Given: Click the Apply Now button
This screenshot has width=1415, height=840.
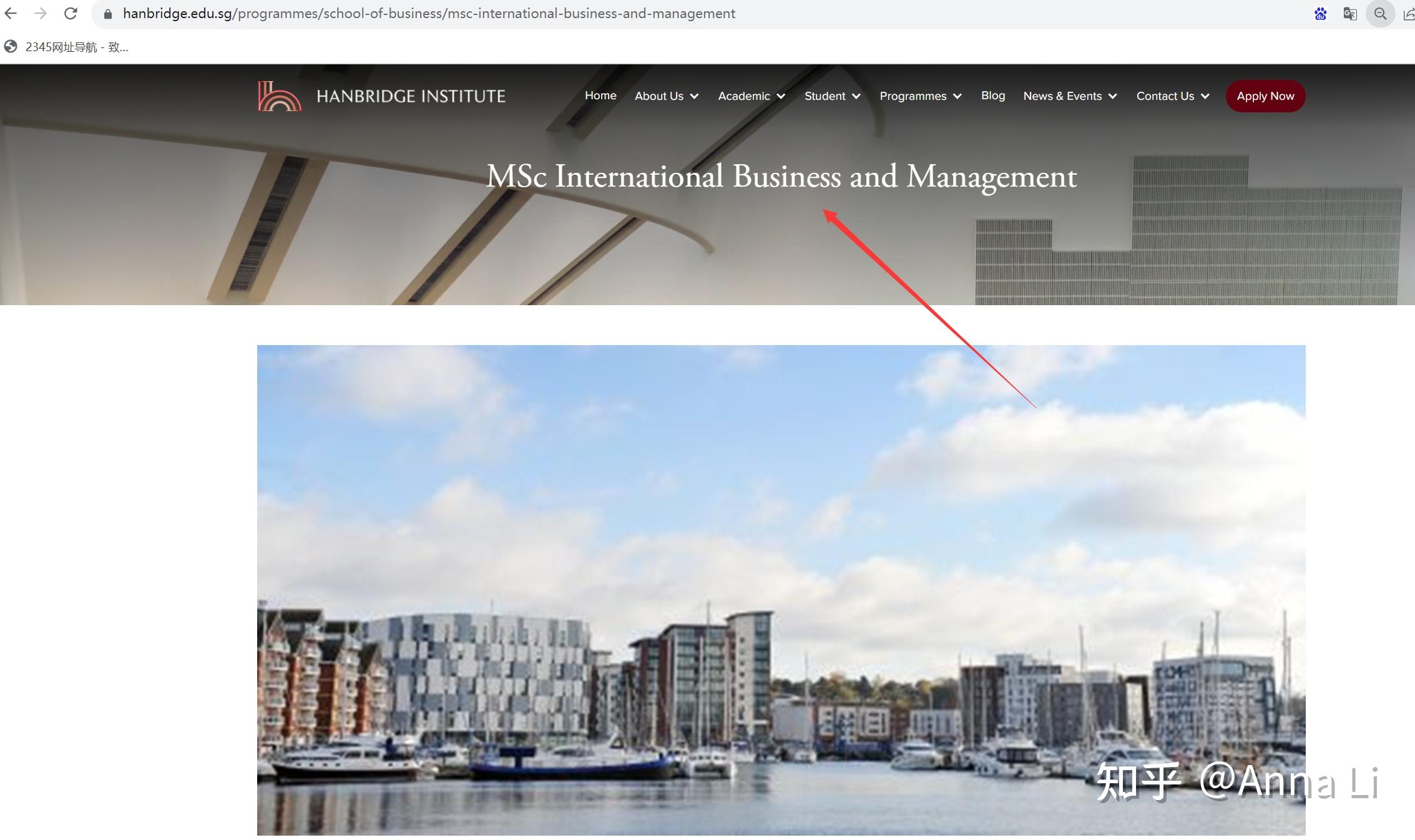Looking at the screenshot, I should [x=1265, y=96].
